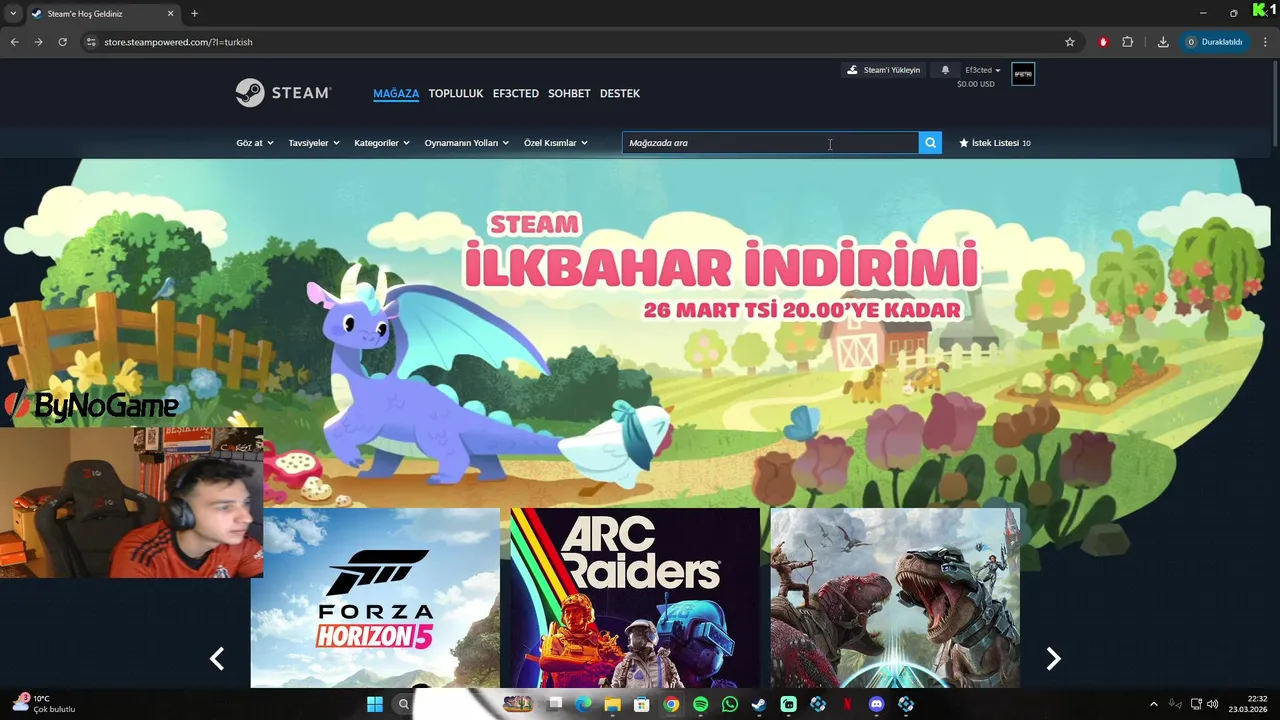Open the dinosaur game card thumbnail
Viewport: 1280px width, 720px height.
pos(895,598)
